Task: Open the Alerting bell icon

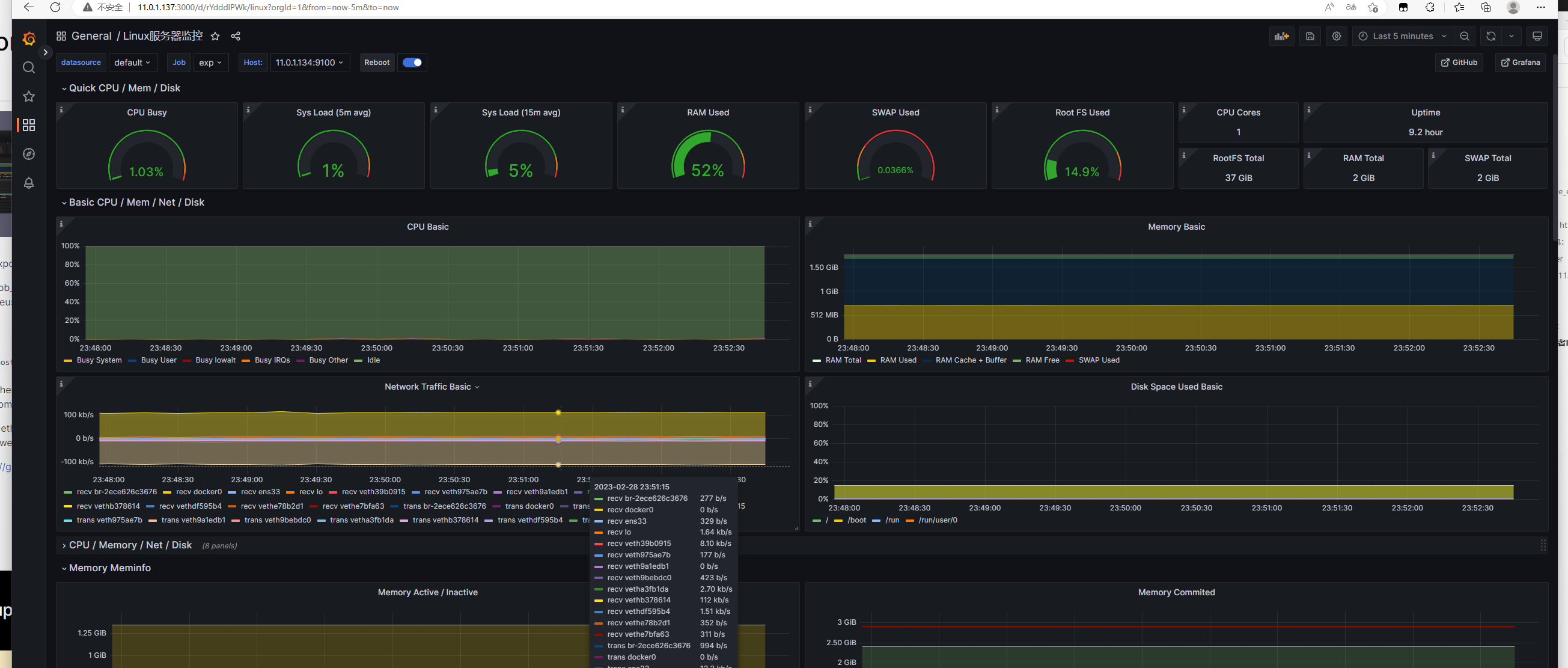Action: pos(29,183)
